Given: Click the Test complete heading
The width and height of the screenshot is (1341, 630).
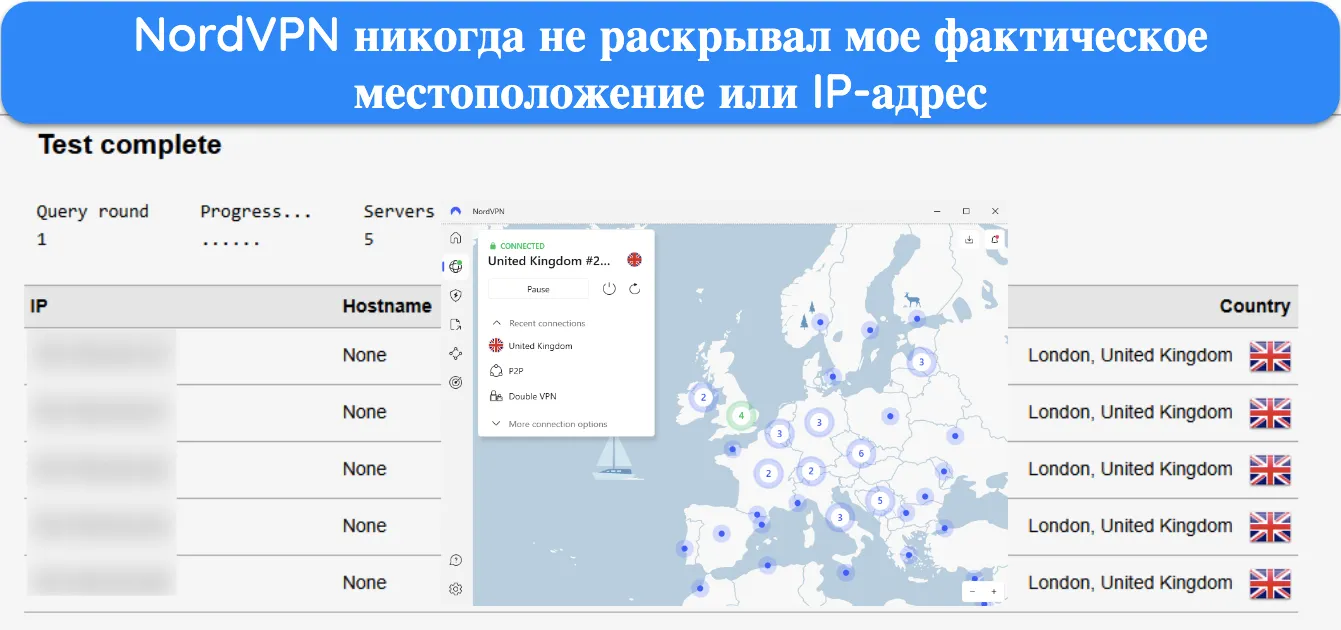Looking at the screenshot, I should (130, 145).
